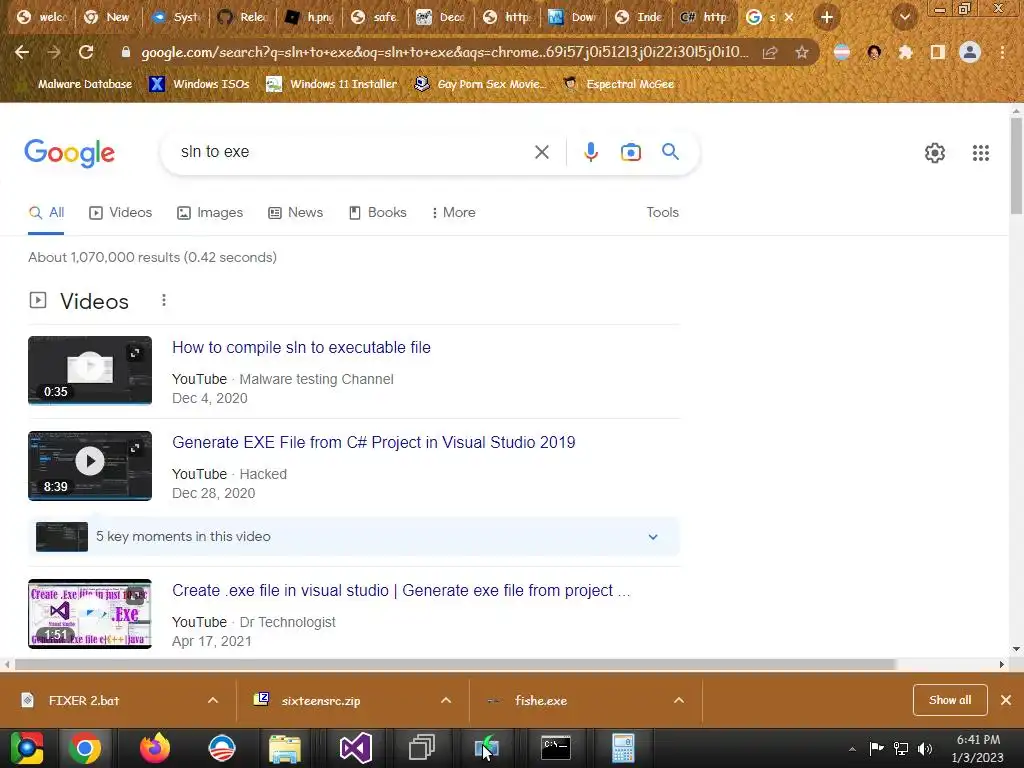Switch to the h.png browser tab

coord(311,17)
